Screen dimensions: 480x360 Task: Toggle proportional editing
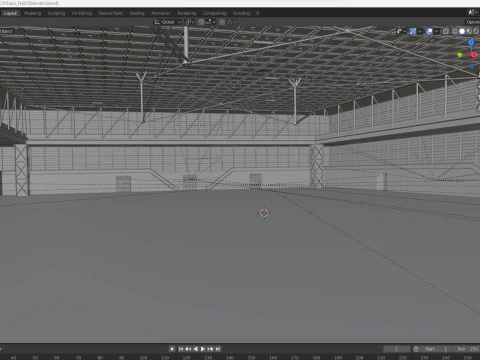pyautogui.click(x=222, y=22)
